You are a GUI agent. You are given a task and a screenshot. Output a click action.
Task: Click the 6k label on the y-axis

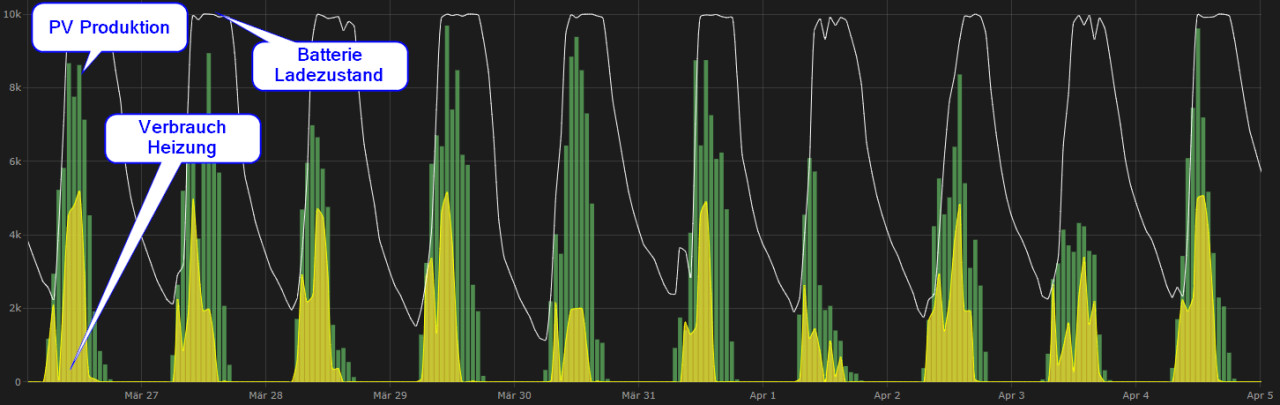[x=16, y=161]
